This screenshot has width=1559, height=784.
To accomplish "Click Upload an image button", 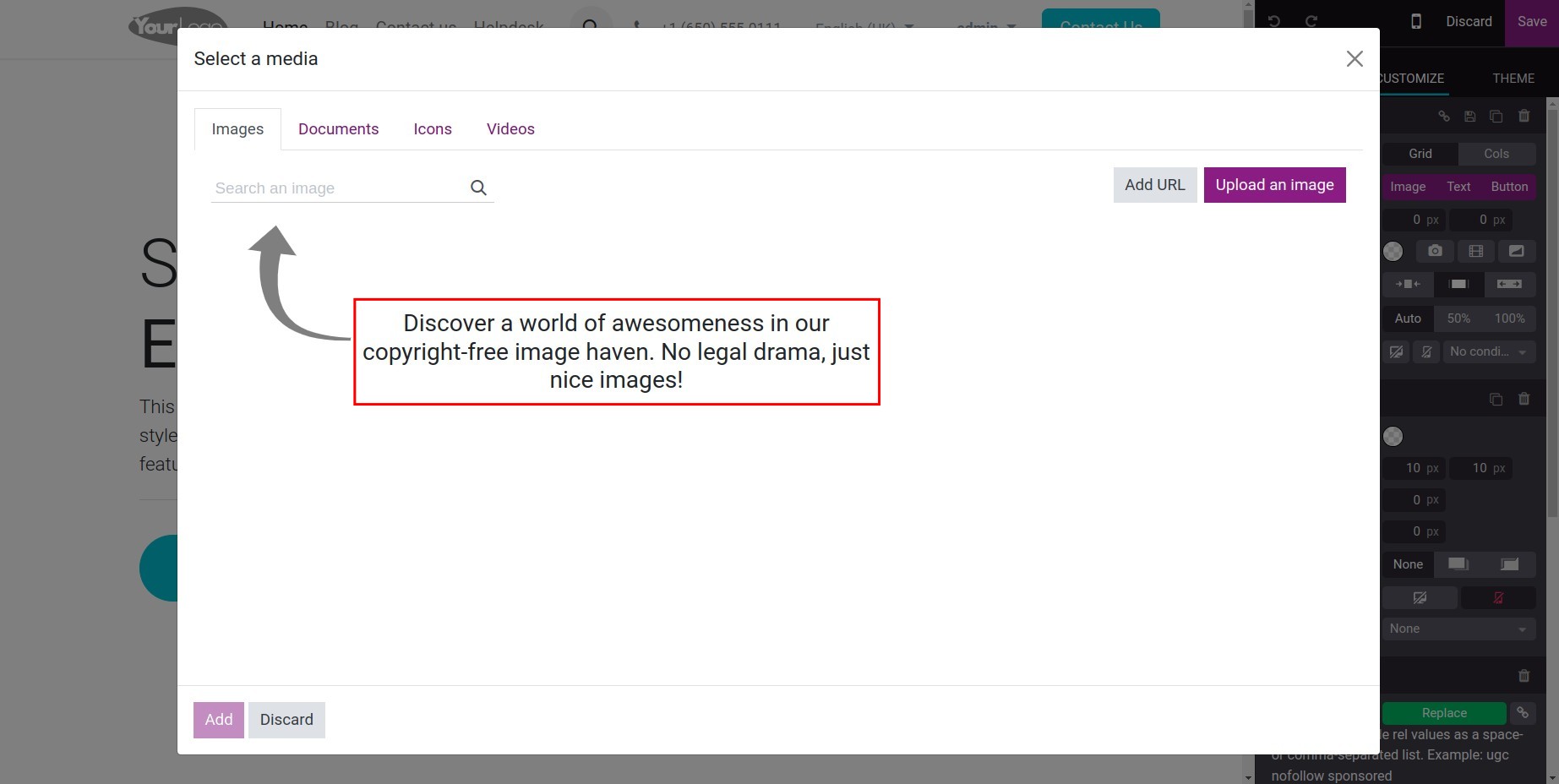I will coord(1274,185).
